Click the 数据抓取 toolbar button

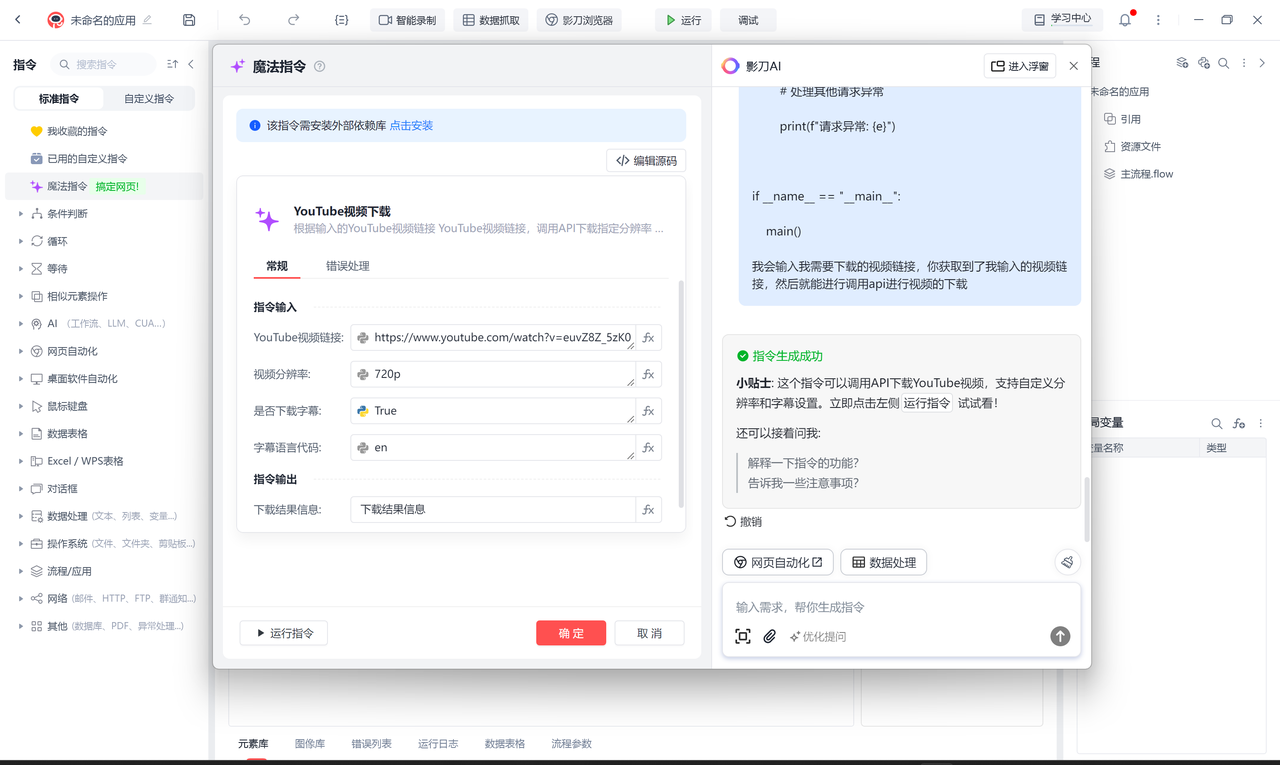[x=491, y=20]
